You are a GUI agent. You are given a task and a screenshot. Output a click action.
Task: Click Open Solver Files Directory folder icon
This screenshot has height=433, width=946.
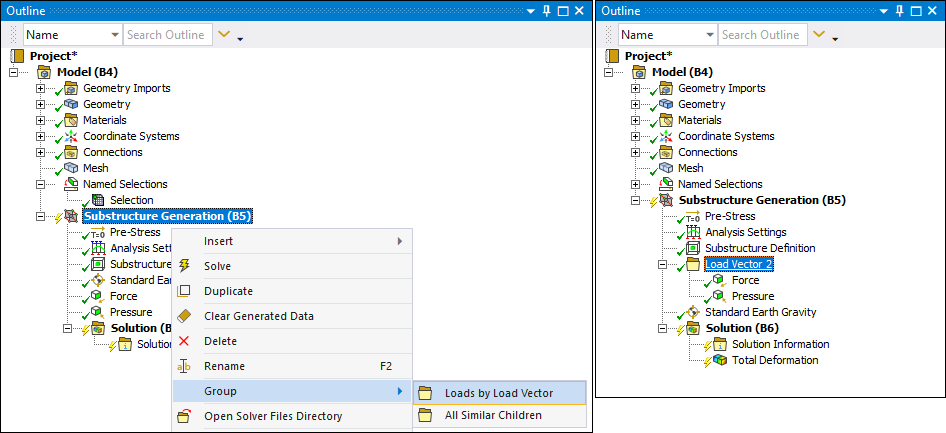pyautogui.click(x=185, y=416)
